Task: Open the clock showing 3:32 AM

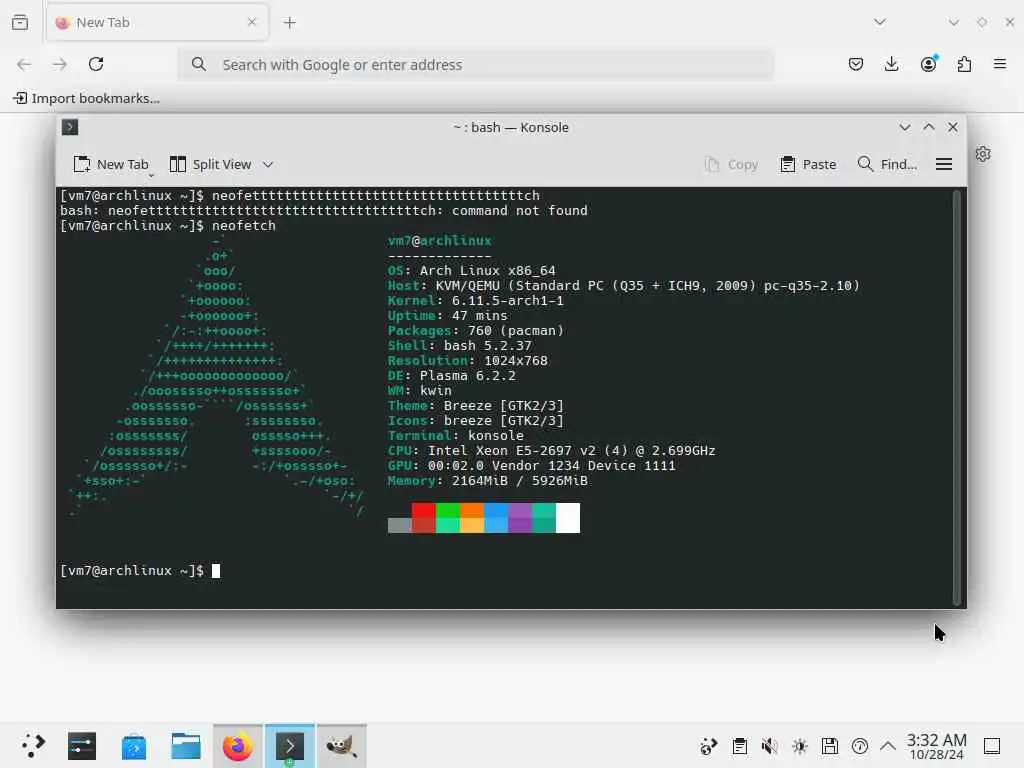Action: pyautogui.click(x=936, y=746)
